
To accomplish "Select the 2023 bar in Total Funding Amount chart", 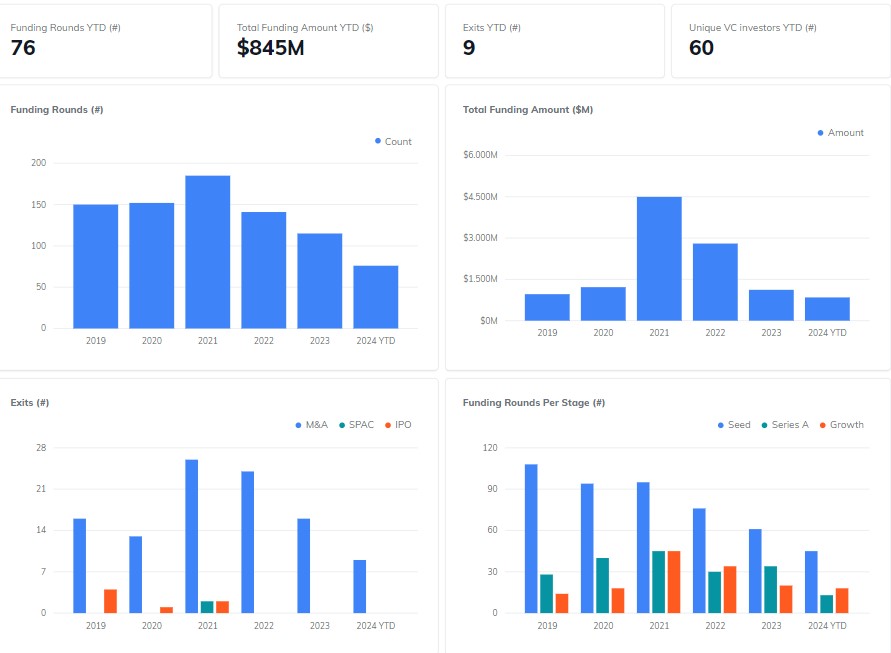I will point(771,306).
